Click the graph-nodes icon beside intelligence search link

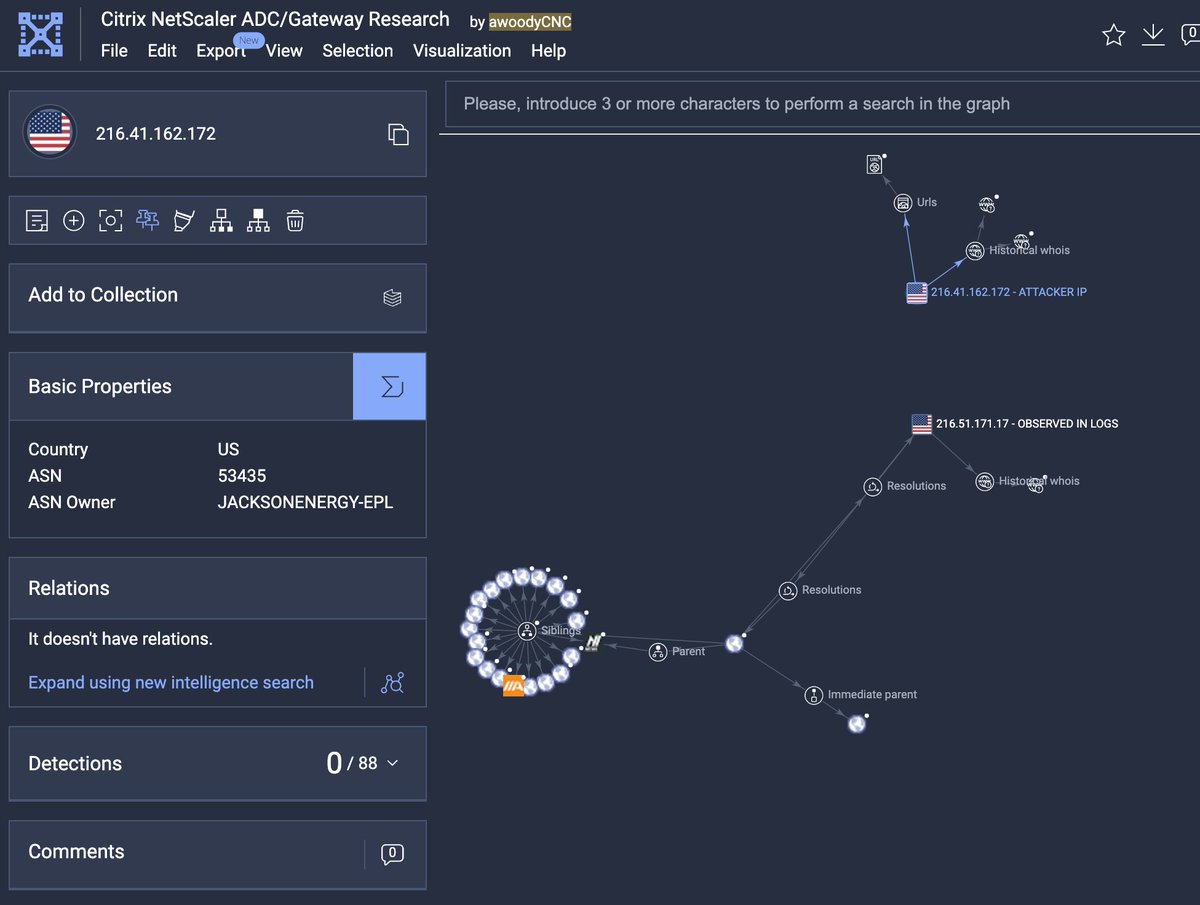click(392, 683)
